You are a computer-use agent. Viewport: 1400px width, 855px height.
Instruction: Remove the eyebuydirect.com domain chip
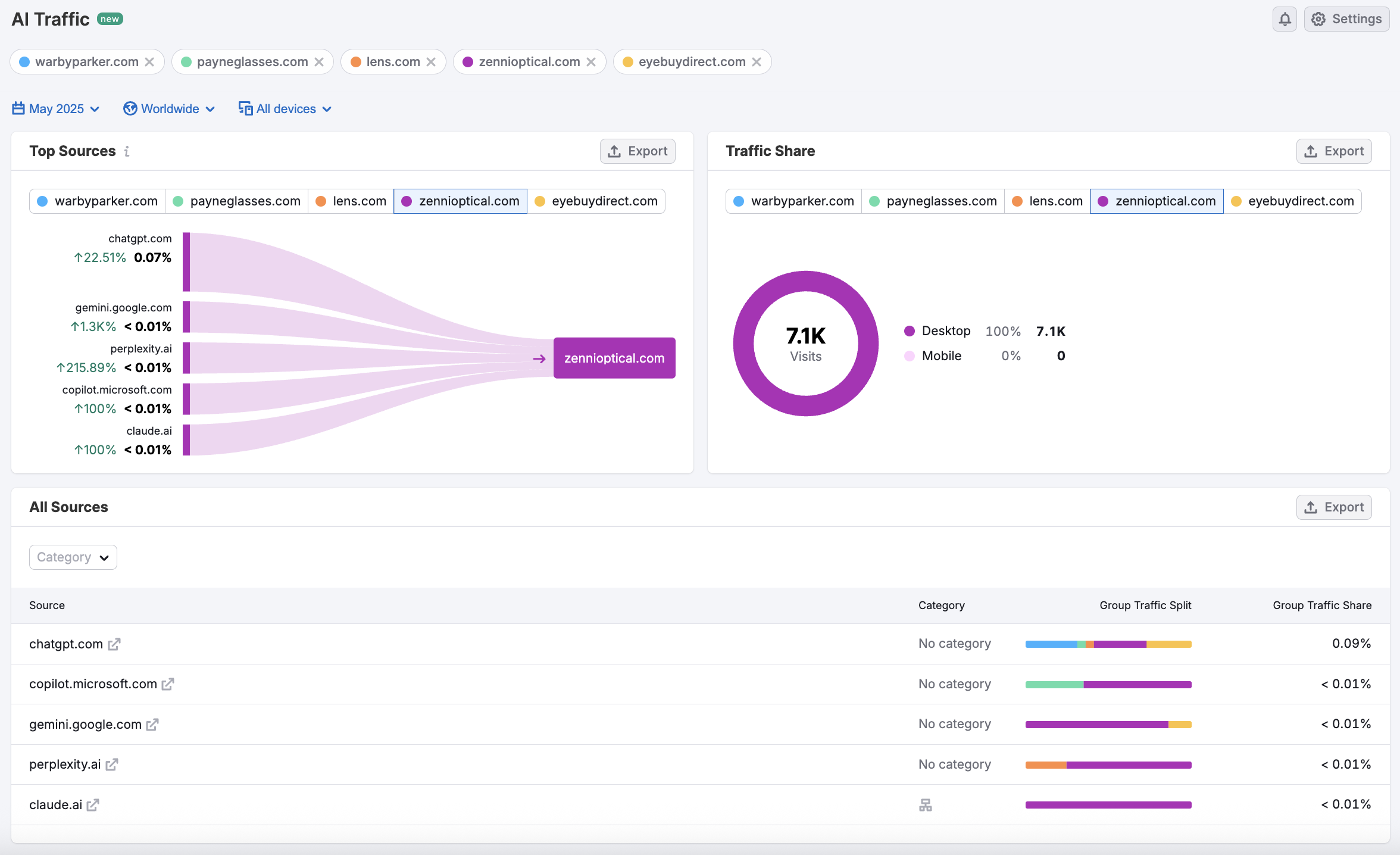757,62
